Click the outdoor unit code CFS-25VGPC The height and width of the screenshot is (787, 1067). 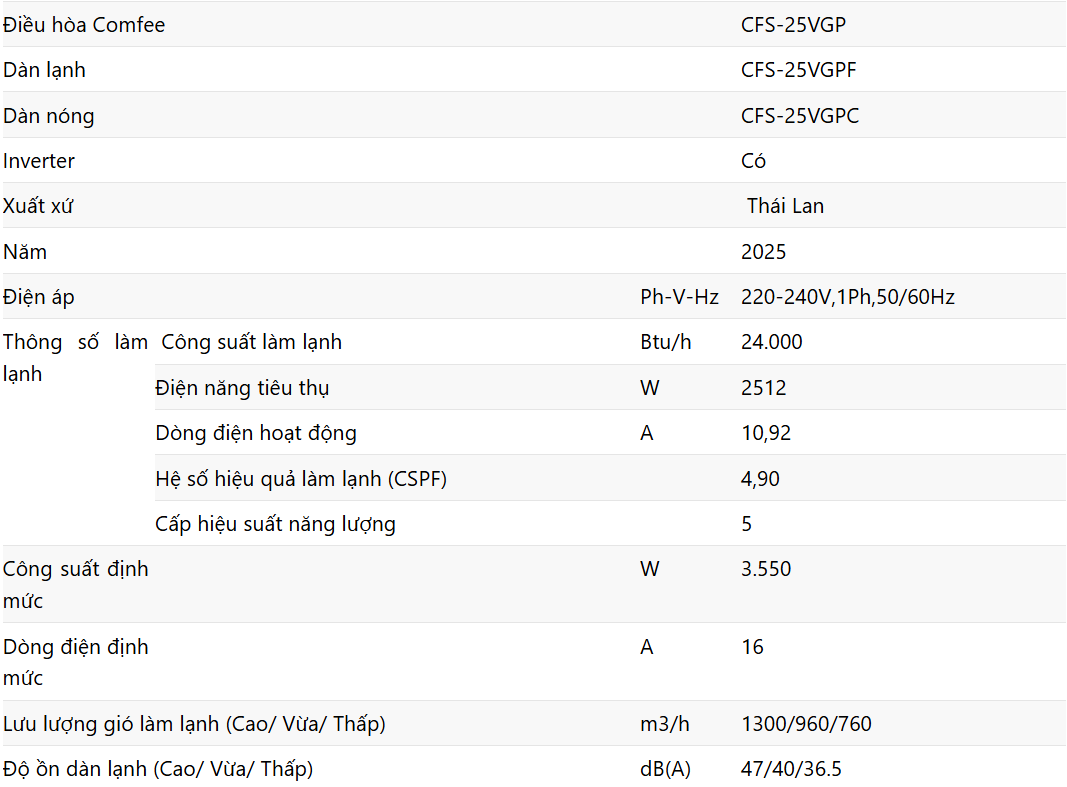(799, 116)
